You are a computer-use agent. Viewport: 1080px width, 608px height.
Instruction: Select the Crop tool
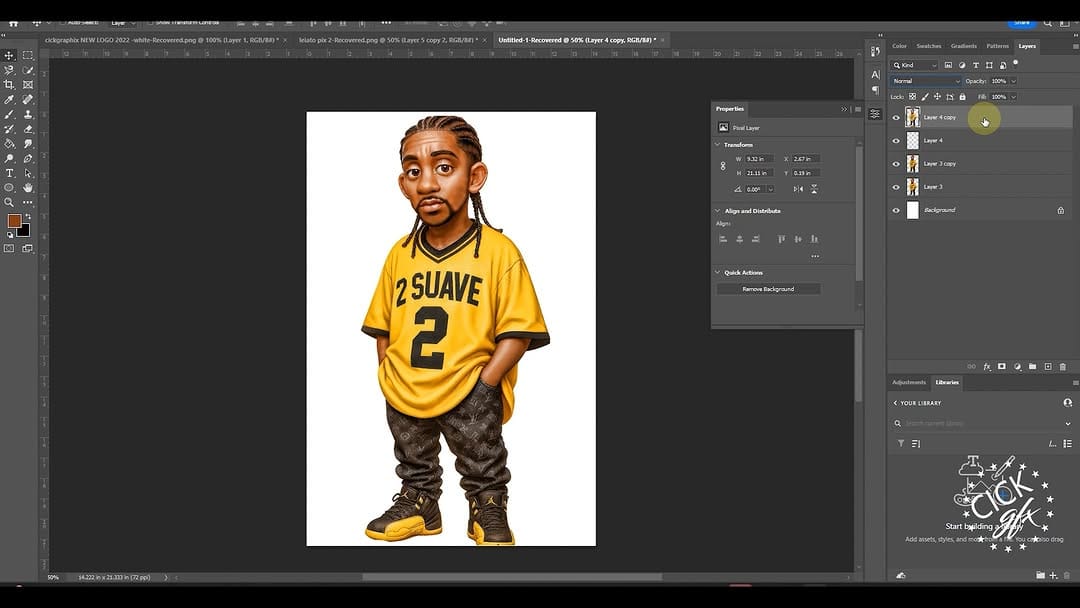point(10,85)
